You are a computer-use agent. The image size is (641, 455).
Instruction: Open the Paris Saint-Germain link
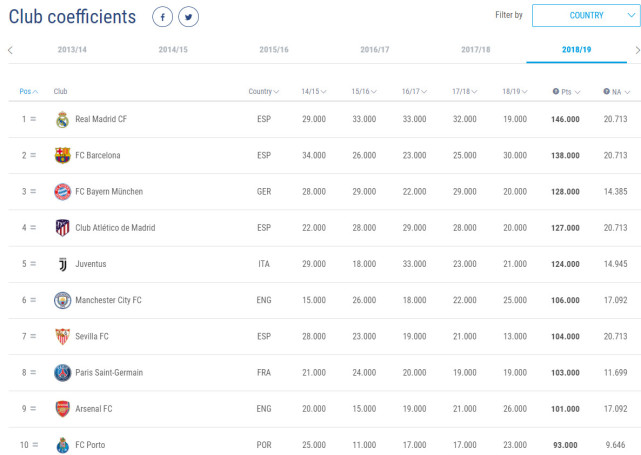[x=109, y=372]
